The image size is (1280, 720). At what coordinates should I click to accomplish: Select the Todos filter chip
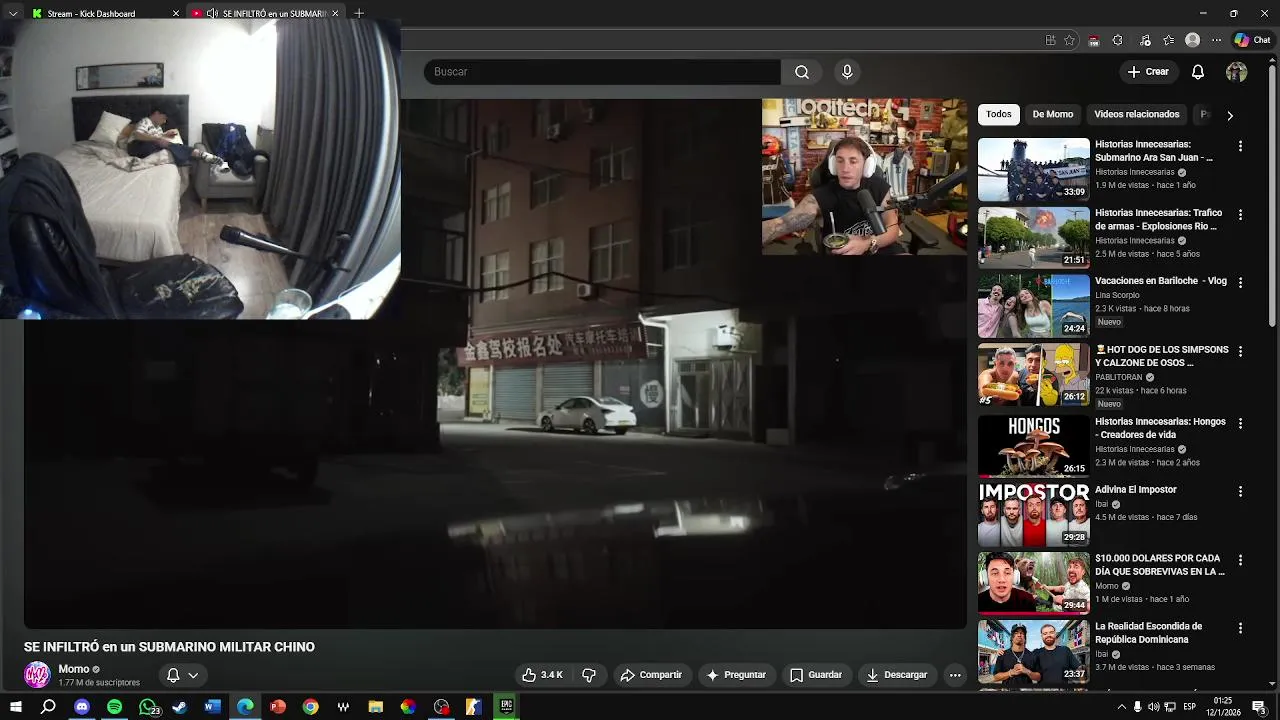pos(999,114)
